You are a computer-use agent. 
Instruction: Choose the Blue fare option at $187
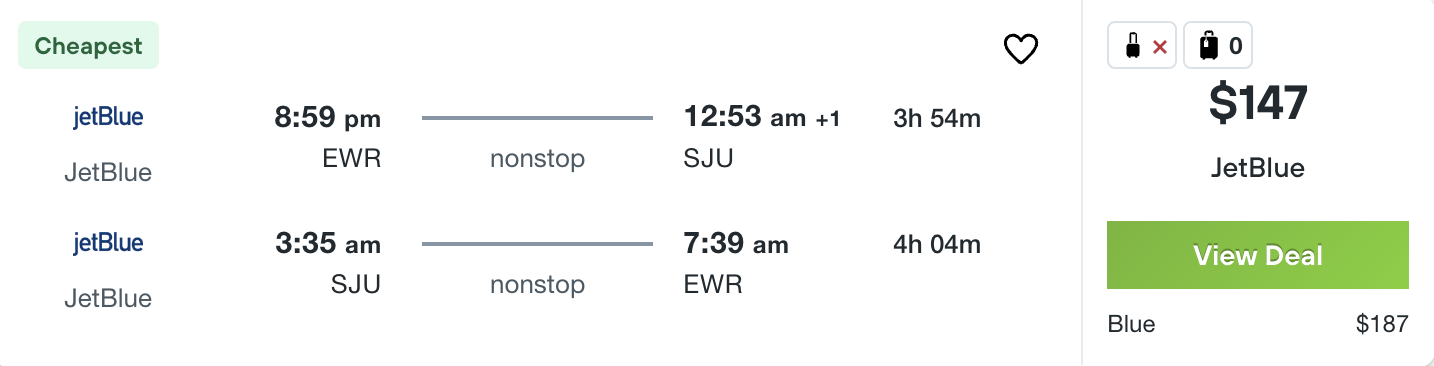1258,324
